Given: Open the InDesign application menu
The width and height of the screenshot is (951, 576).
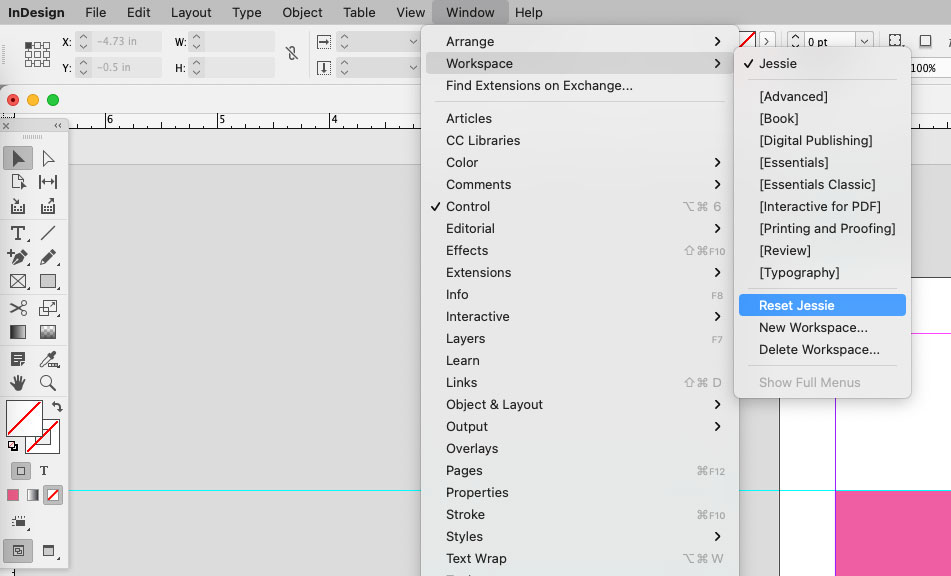Looking at the screenshot, I should pyautogui.click(x=36, y=13).
